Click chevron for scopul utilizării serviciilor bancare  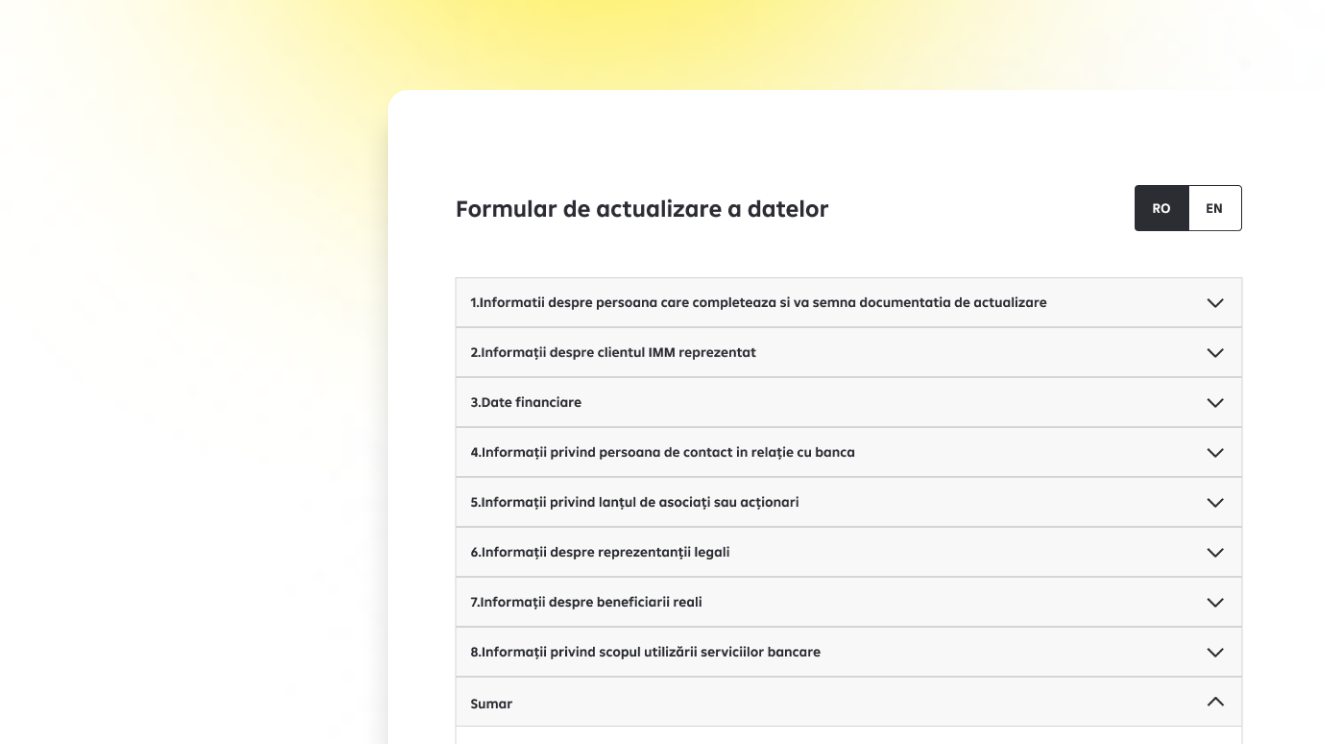point(1215,653)
